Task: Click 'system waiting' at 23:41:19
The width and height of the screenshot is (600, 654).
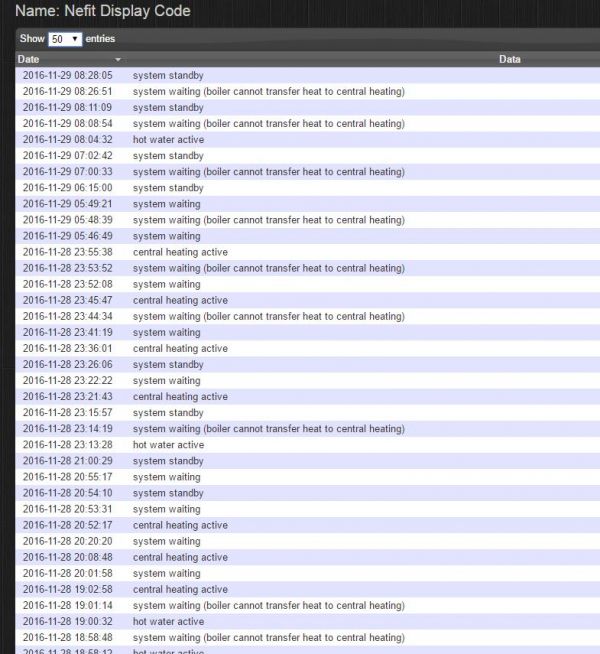Action: point(166,332)
